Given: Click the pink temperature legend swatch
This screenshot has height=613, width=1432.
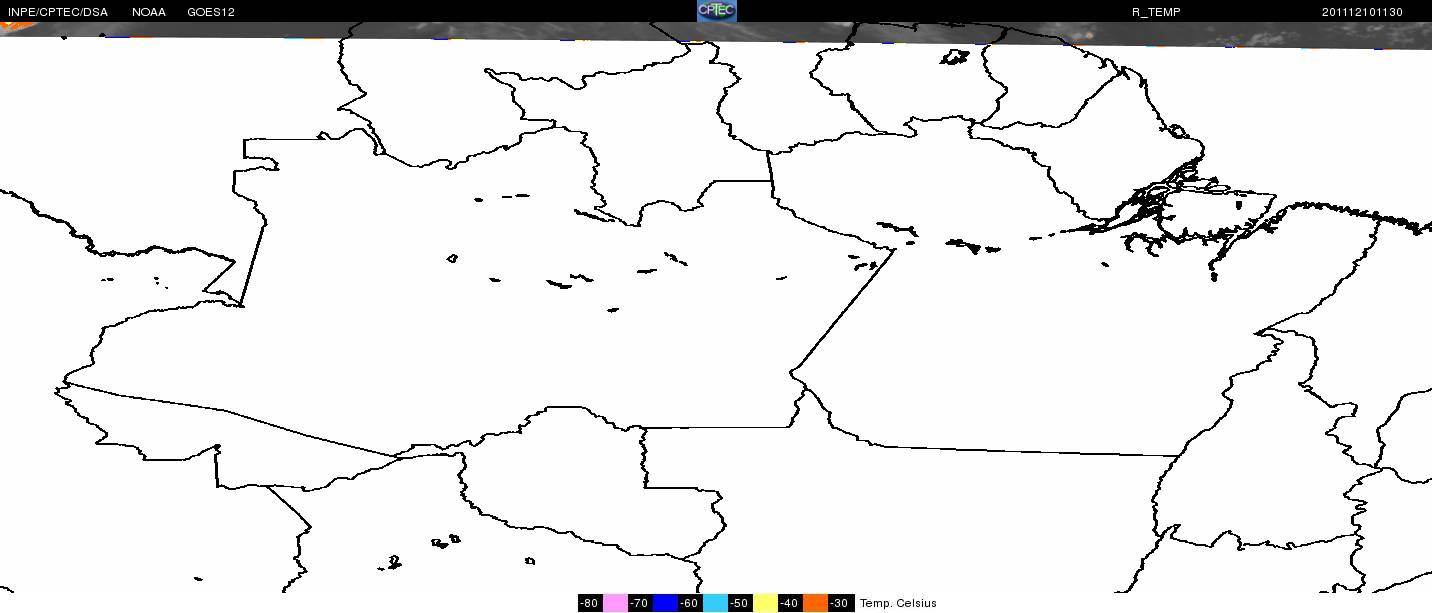Looking at the screenshot, I should click(x=615, y=603).
